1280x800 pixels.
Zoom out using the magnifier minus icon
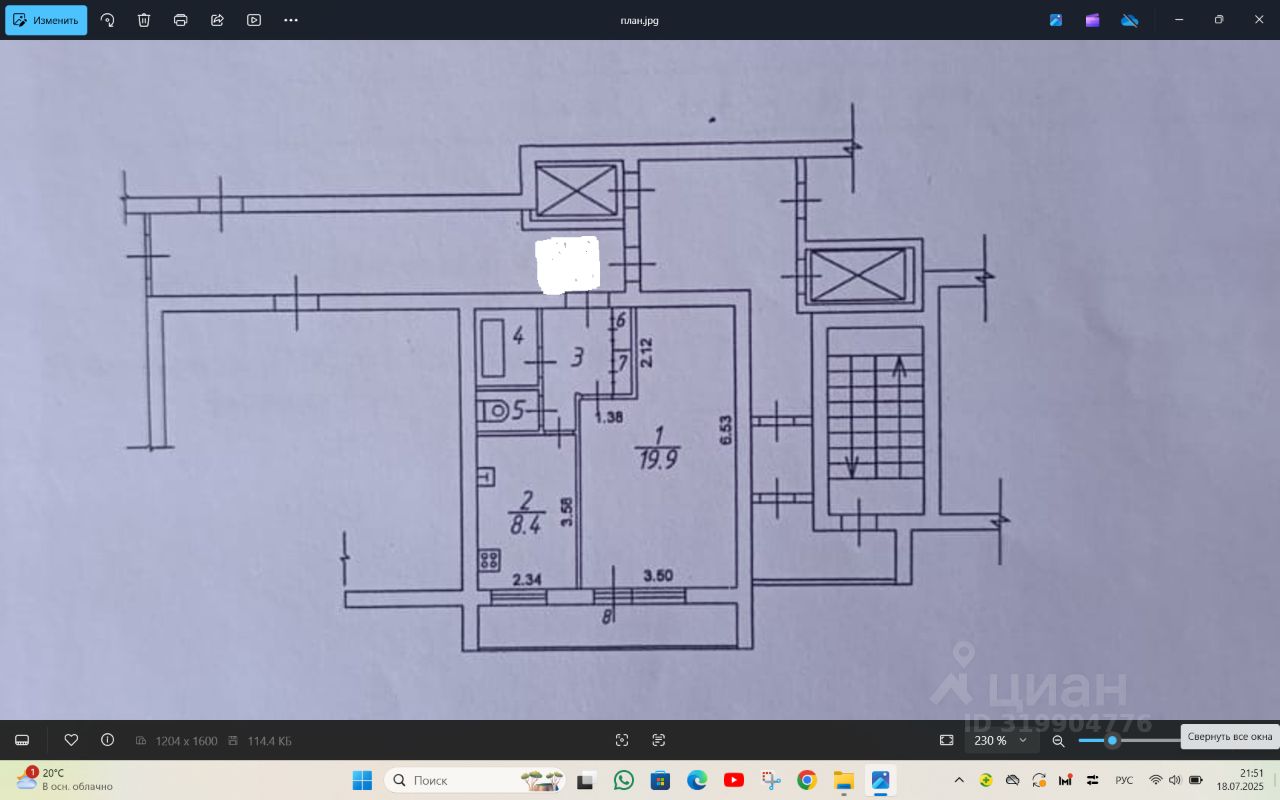(1059, 741)
